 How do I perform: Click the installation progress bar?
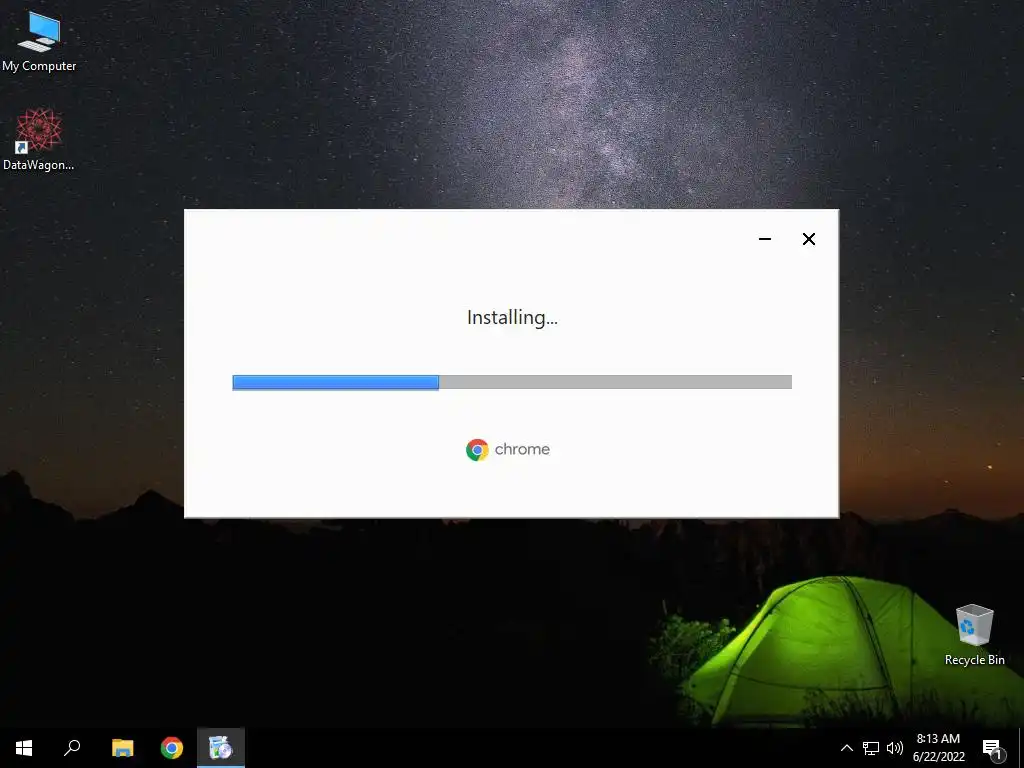coord(512,382)
